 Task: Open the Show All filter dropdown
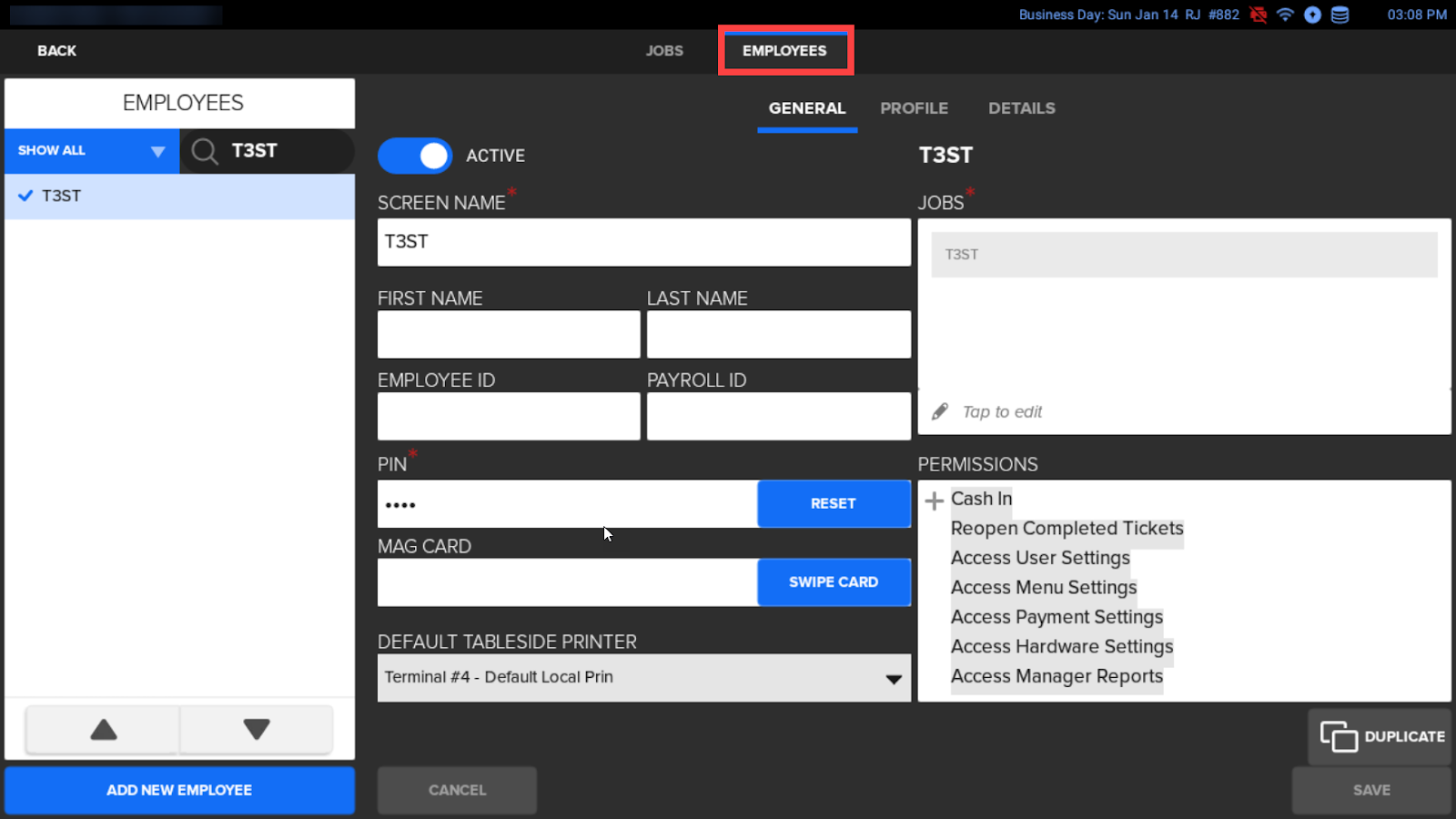(91, 151)
